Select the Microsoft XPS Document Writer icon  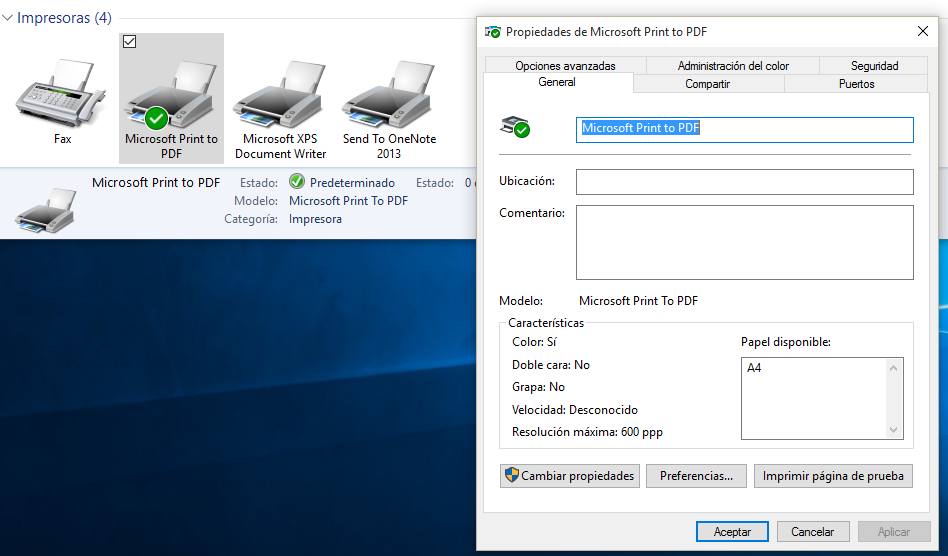click(x=279, y=94)
